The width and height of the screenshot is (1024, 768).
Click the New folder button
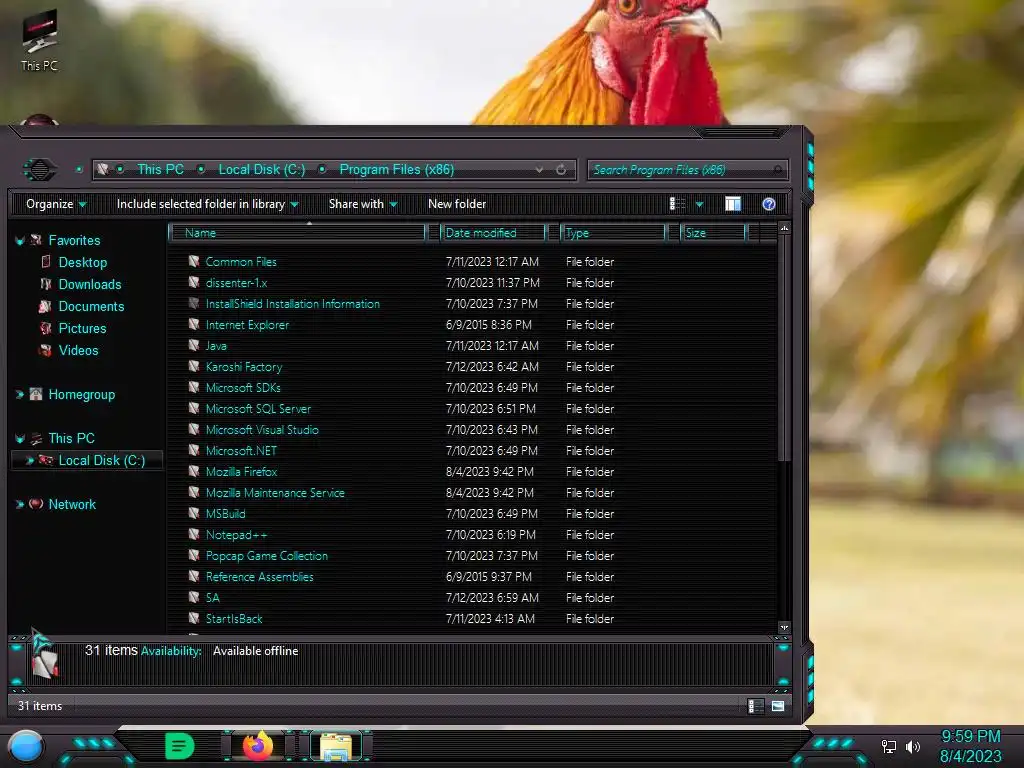pos(457,204)
